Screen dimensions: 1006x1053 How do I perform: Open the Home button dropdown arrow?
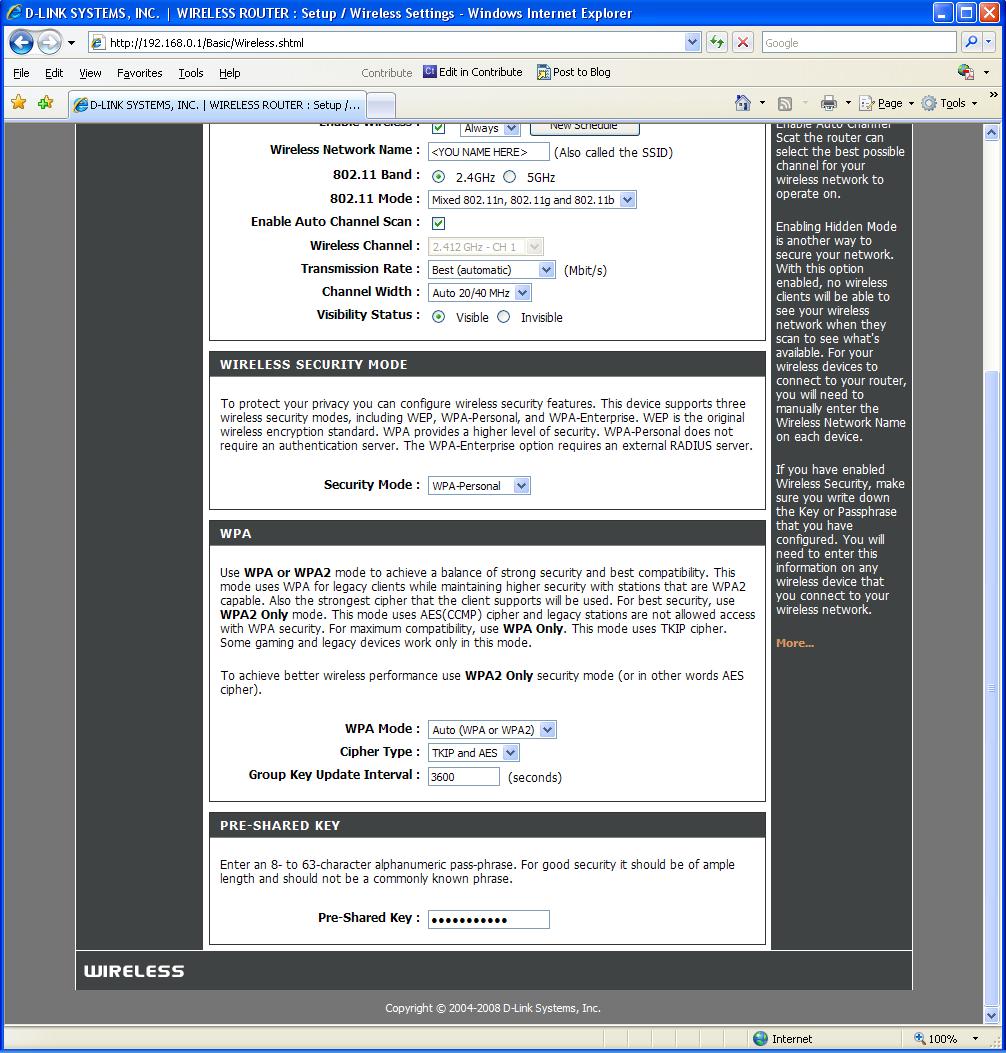762,103
